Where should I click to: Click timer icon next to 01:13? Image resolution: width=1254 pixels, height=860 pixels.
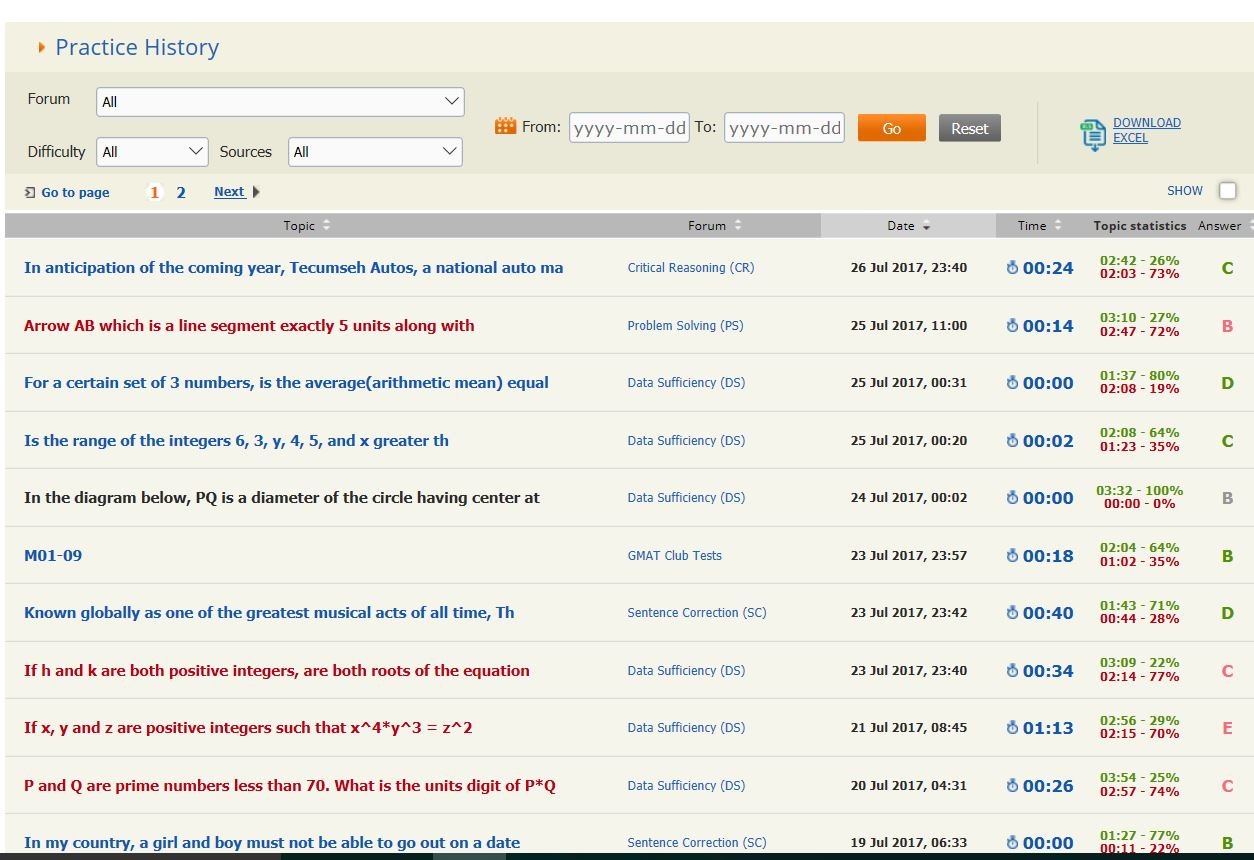click(x=1012, y=728)
